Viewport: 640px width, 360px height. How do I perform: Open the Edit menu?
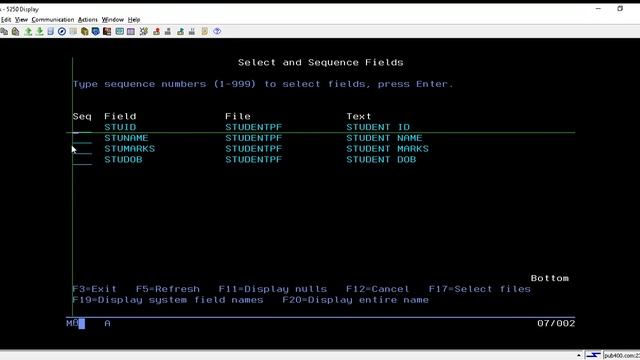tap(6, 20)
